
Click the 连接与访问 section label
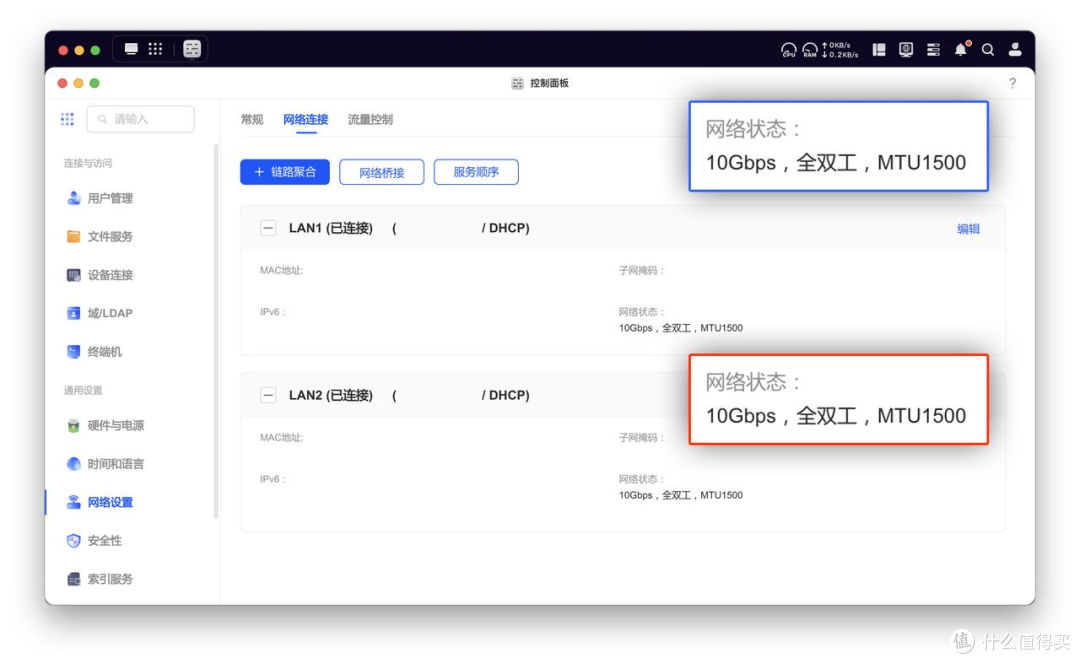click(88, 163)
